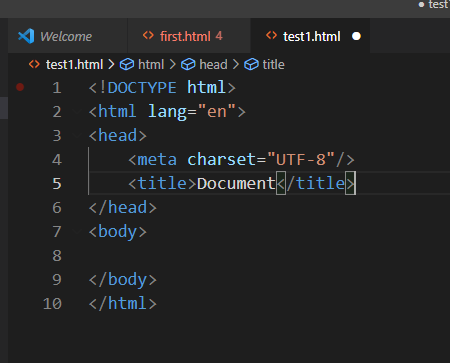Click the closing html tag on line 10

coord(123,304)
